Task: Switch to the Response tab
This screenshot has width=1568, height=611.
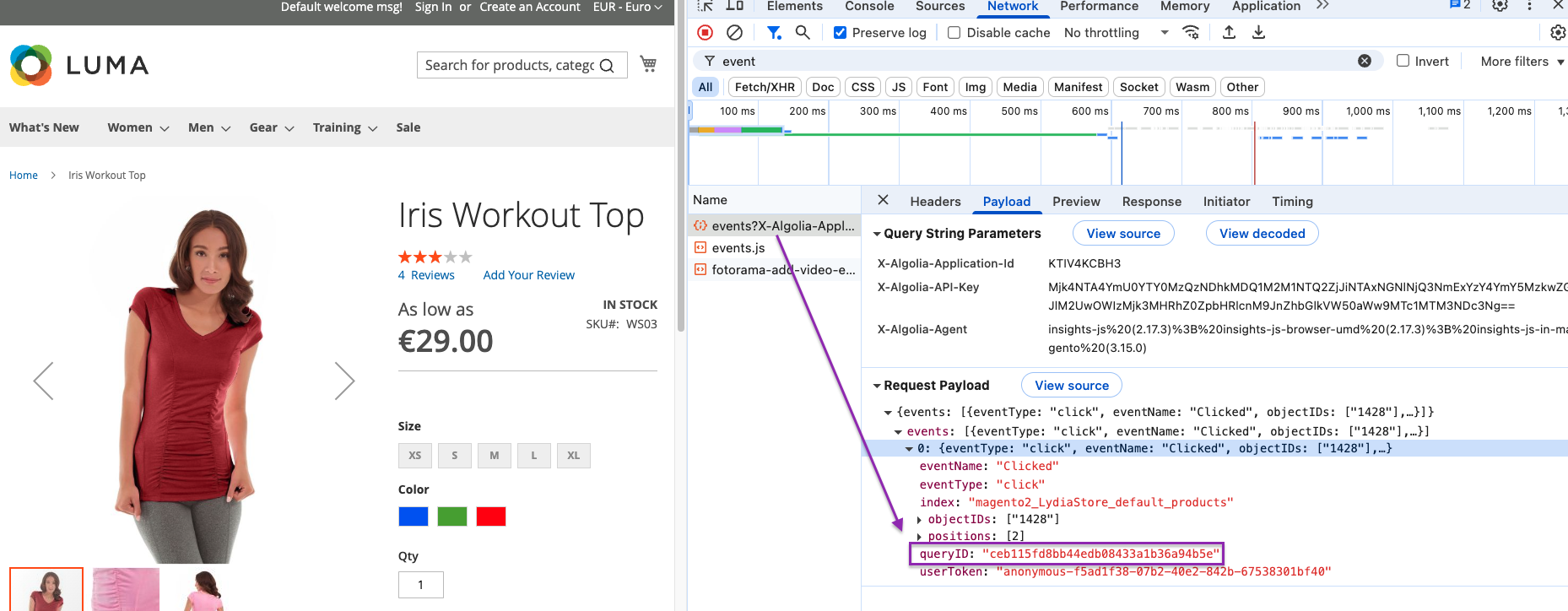Action: tap(1151, 202)
